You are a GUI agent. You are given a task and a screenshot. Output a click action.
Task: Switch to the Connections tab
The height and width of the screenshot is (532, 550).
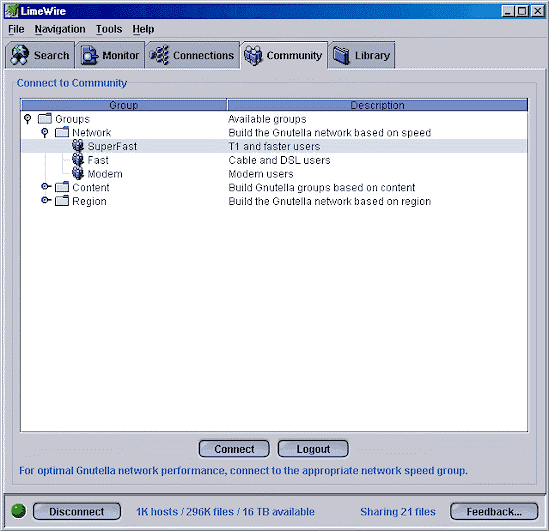(x=192, y=55)
